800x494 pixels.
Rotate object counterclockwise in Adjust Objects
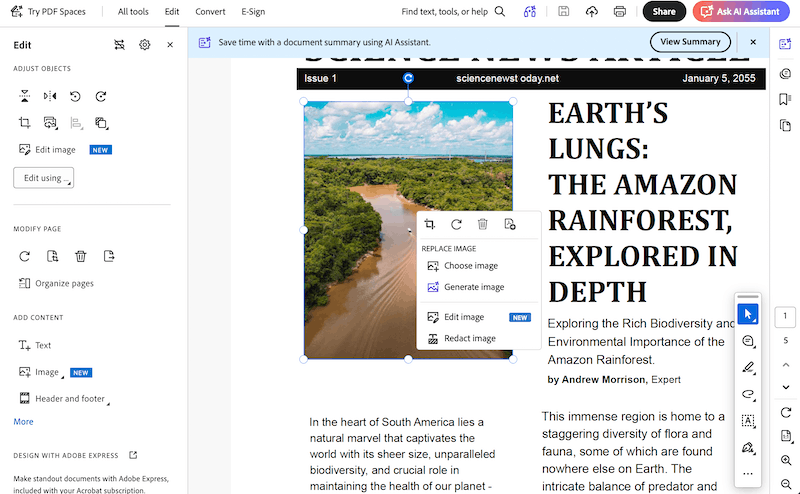[76, 96]
